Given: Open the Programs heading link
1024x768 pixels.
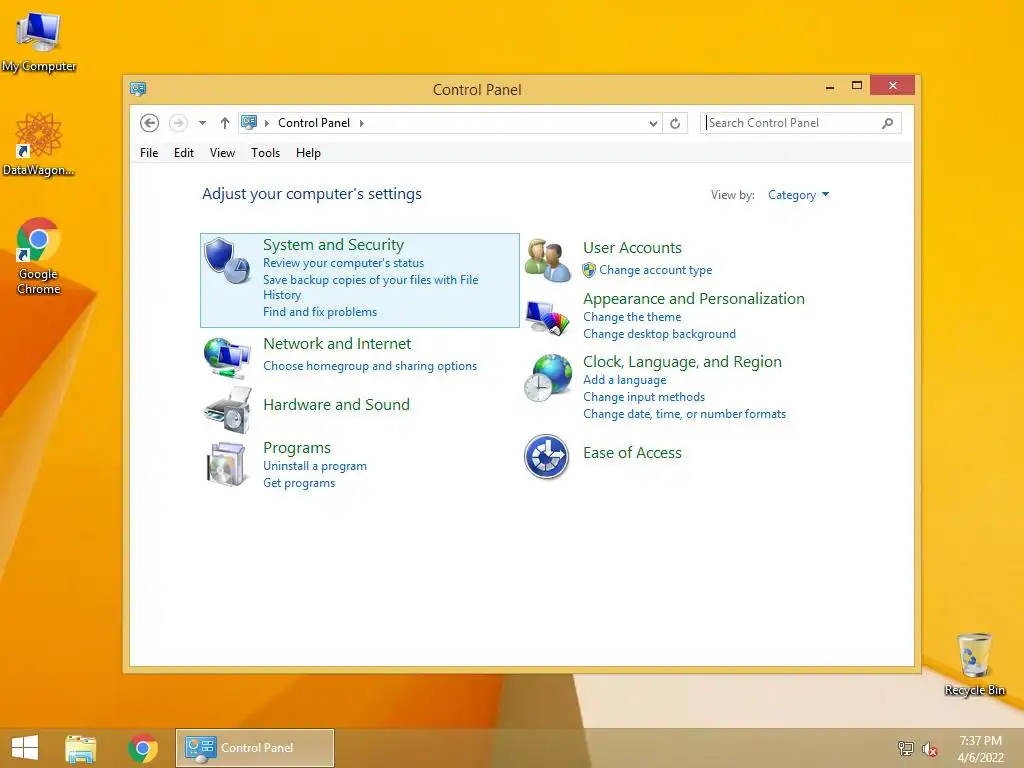Looking at the screenshot, I should [x=296, y=448].
